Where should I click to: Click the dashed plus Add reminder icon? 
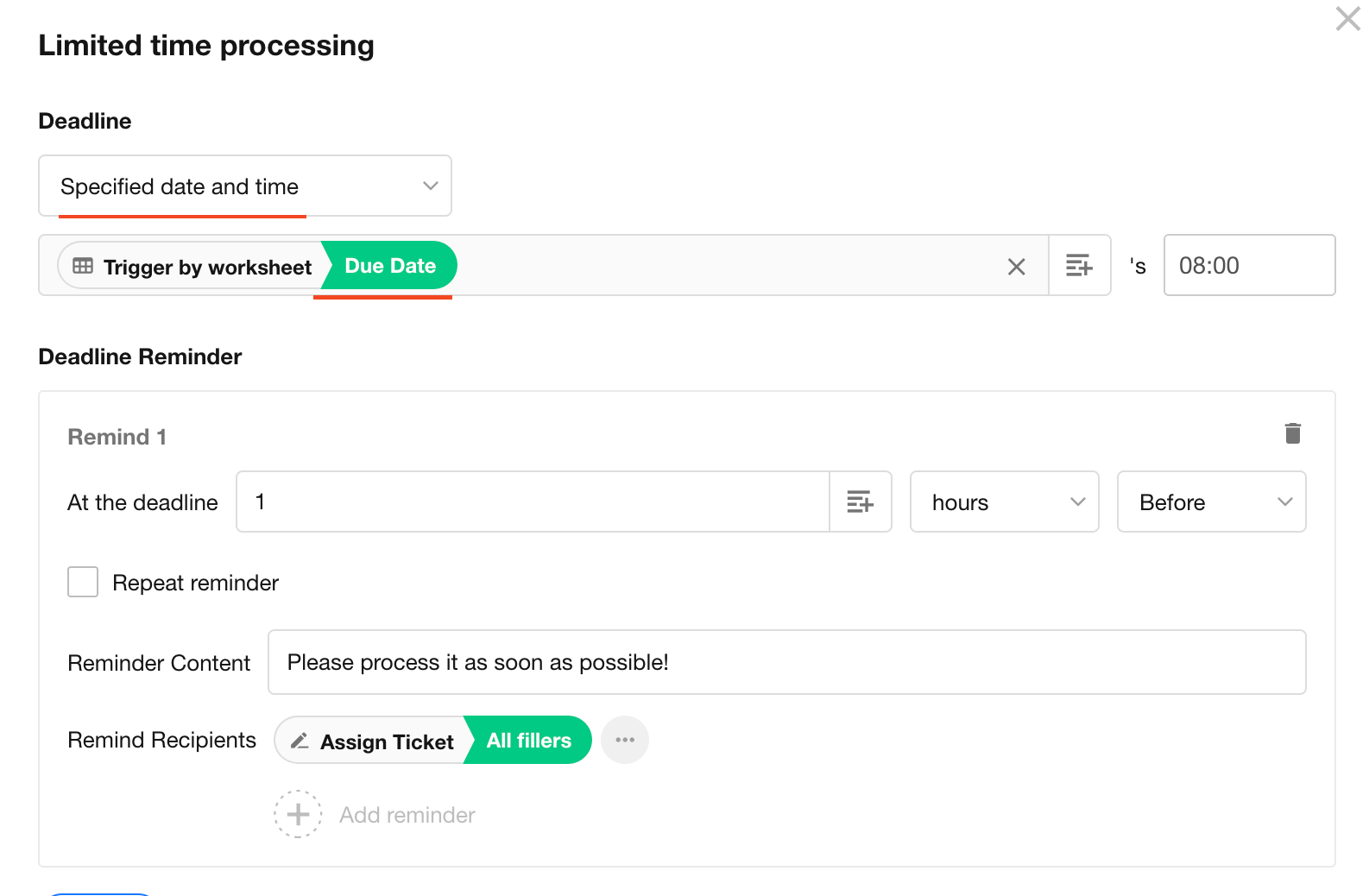[x=298, y=814]
